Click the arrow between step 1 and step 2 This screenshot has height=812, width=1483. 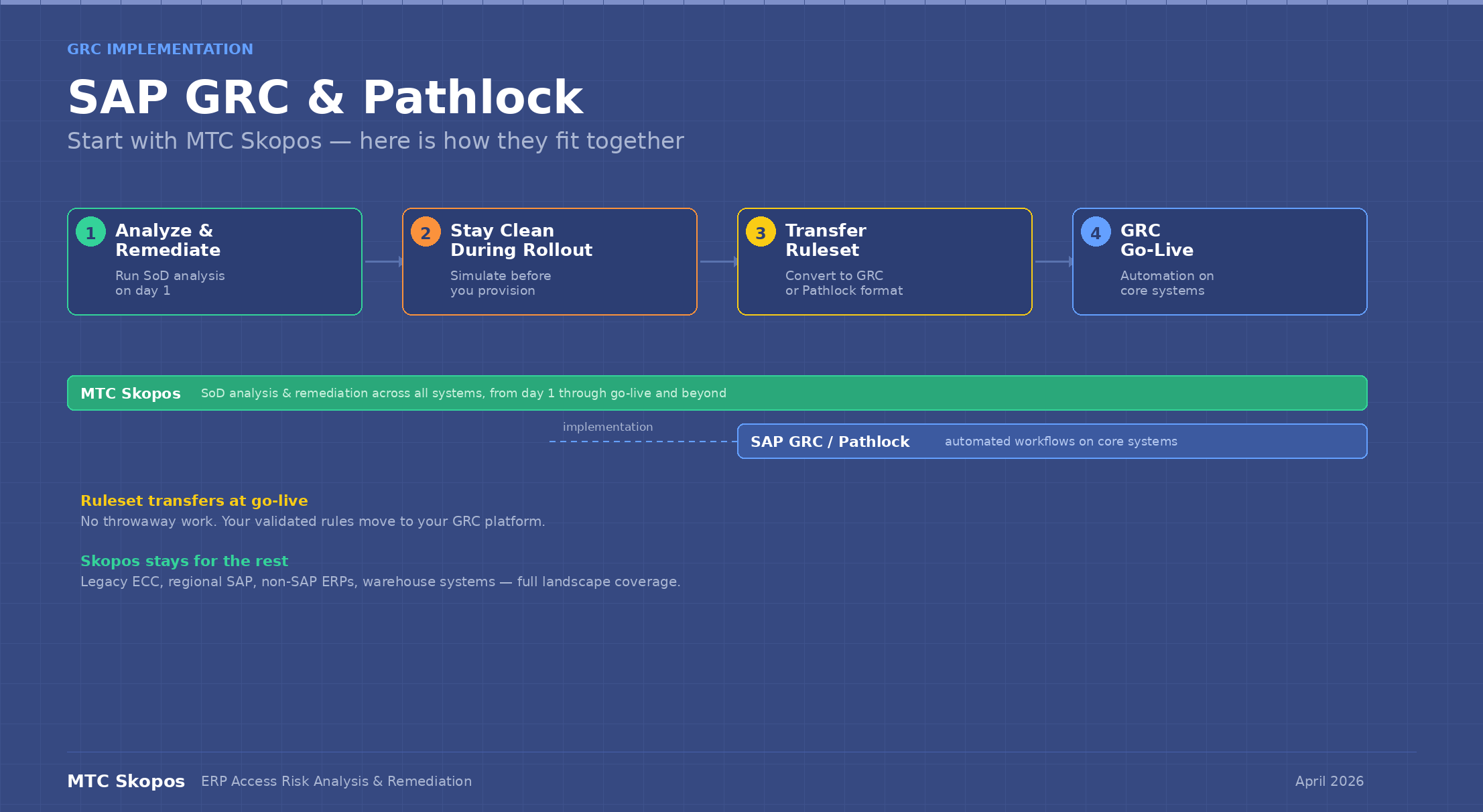point(381,261)
